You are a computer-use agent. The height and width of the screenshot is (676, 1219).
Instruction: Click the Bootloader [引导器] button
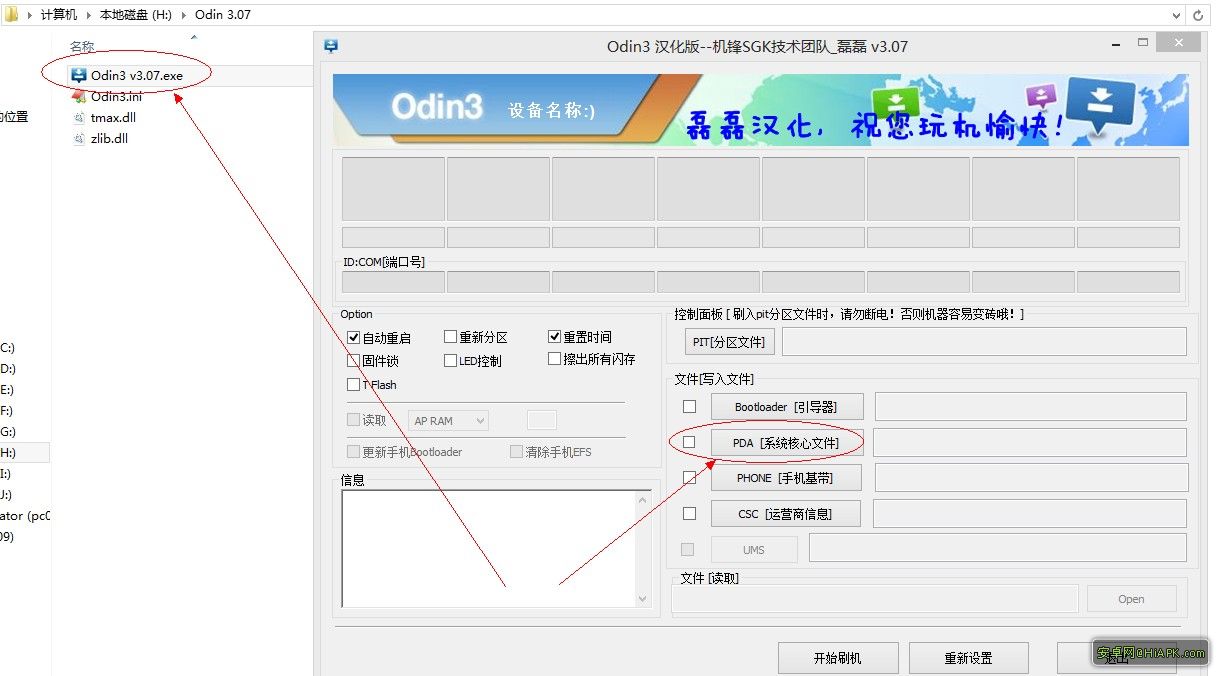point(785,407)
